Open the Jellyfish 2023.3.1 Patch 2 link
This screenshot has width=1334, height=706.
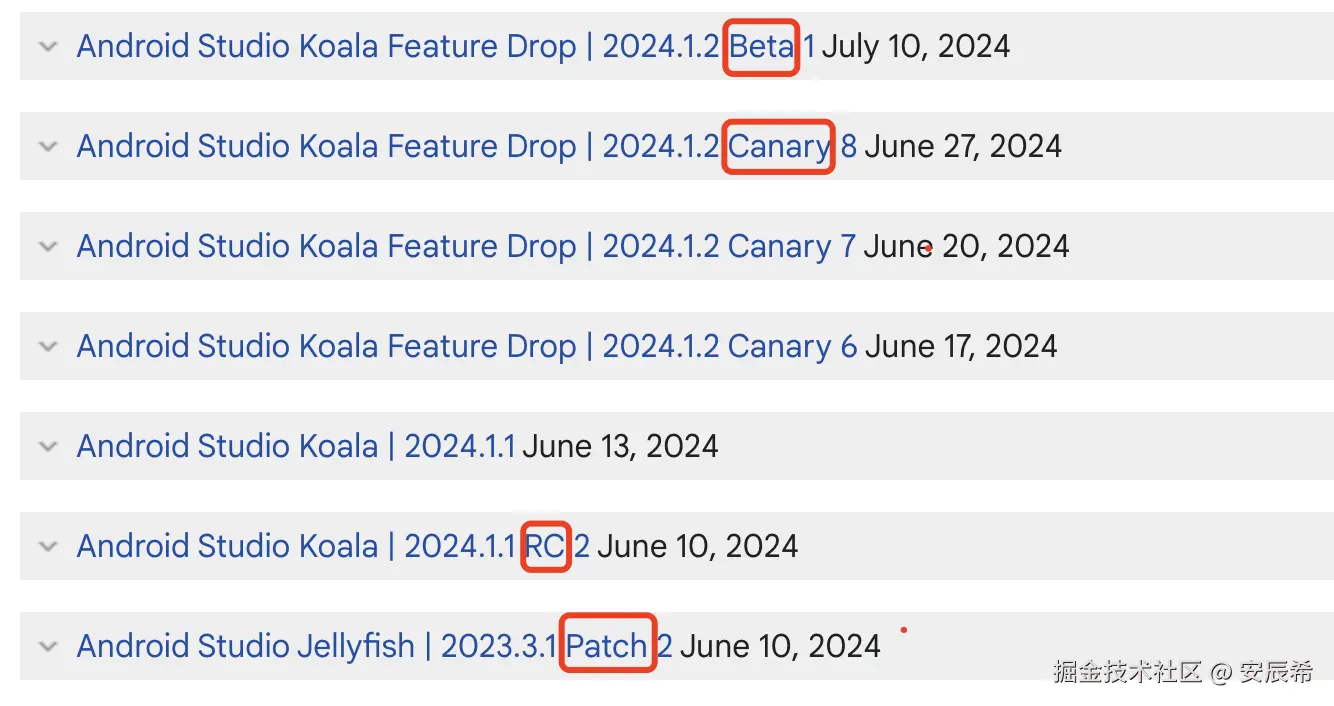pos(374,646)
